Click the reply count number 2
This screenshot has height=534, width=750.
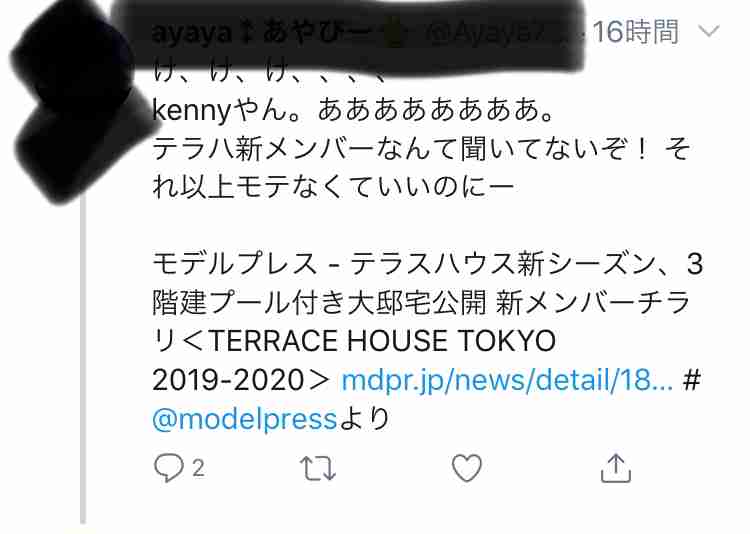(x=199, y=467)
